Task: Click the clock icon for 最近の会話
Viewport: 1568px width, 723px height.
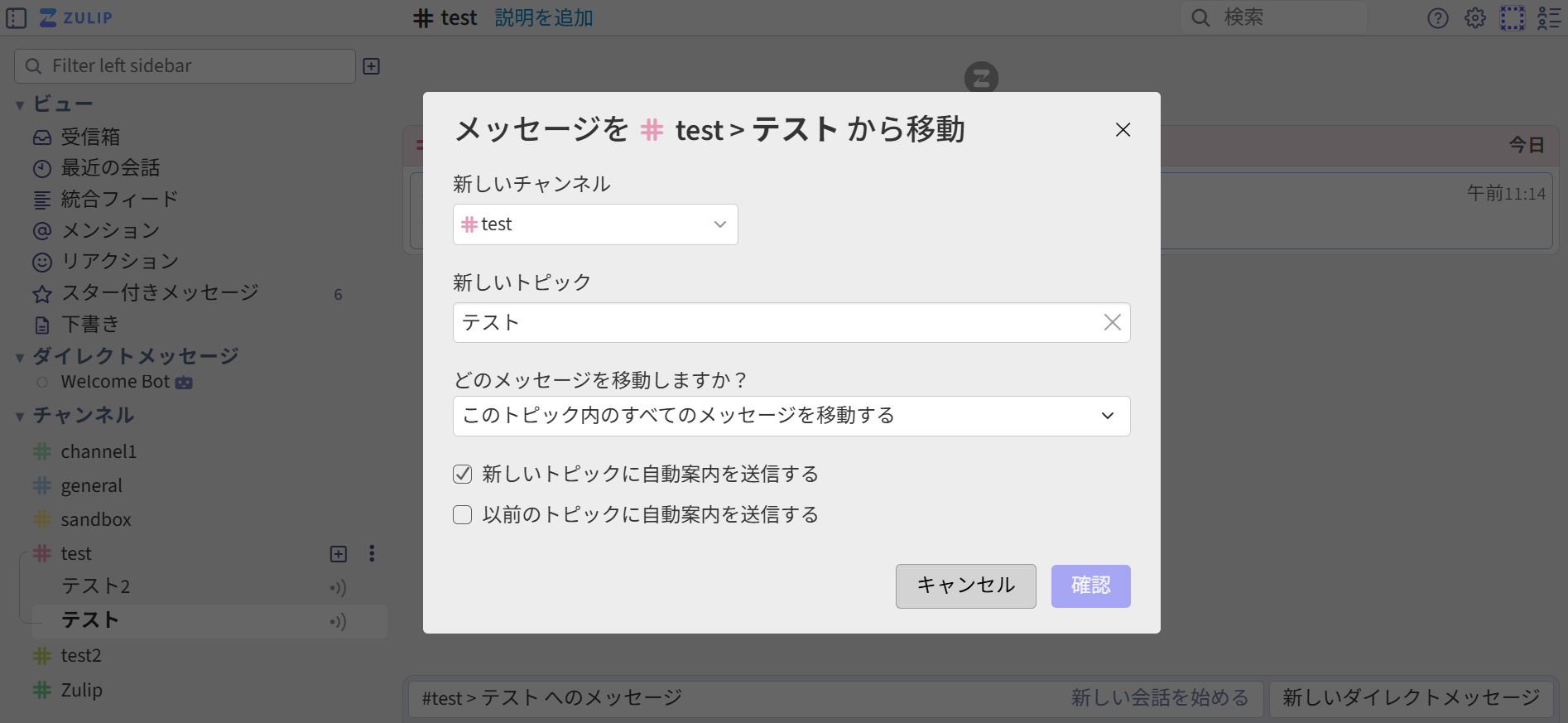Action: point(42,169)
